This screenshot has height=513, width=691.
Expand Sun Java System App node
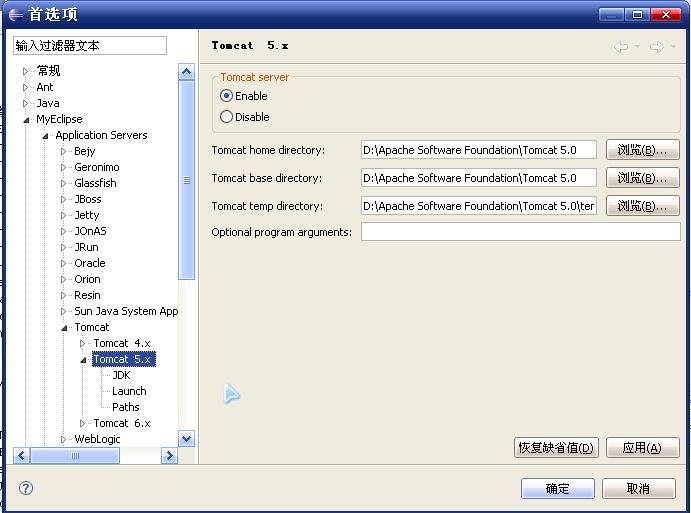[x=63, y=312]
